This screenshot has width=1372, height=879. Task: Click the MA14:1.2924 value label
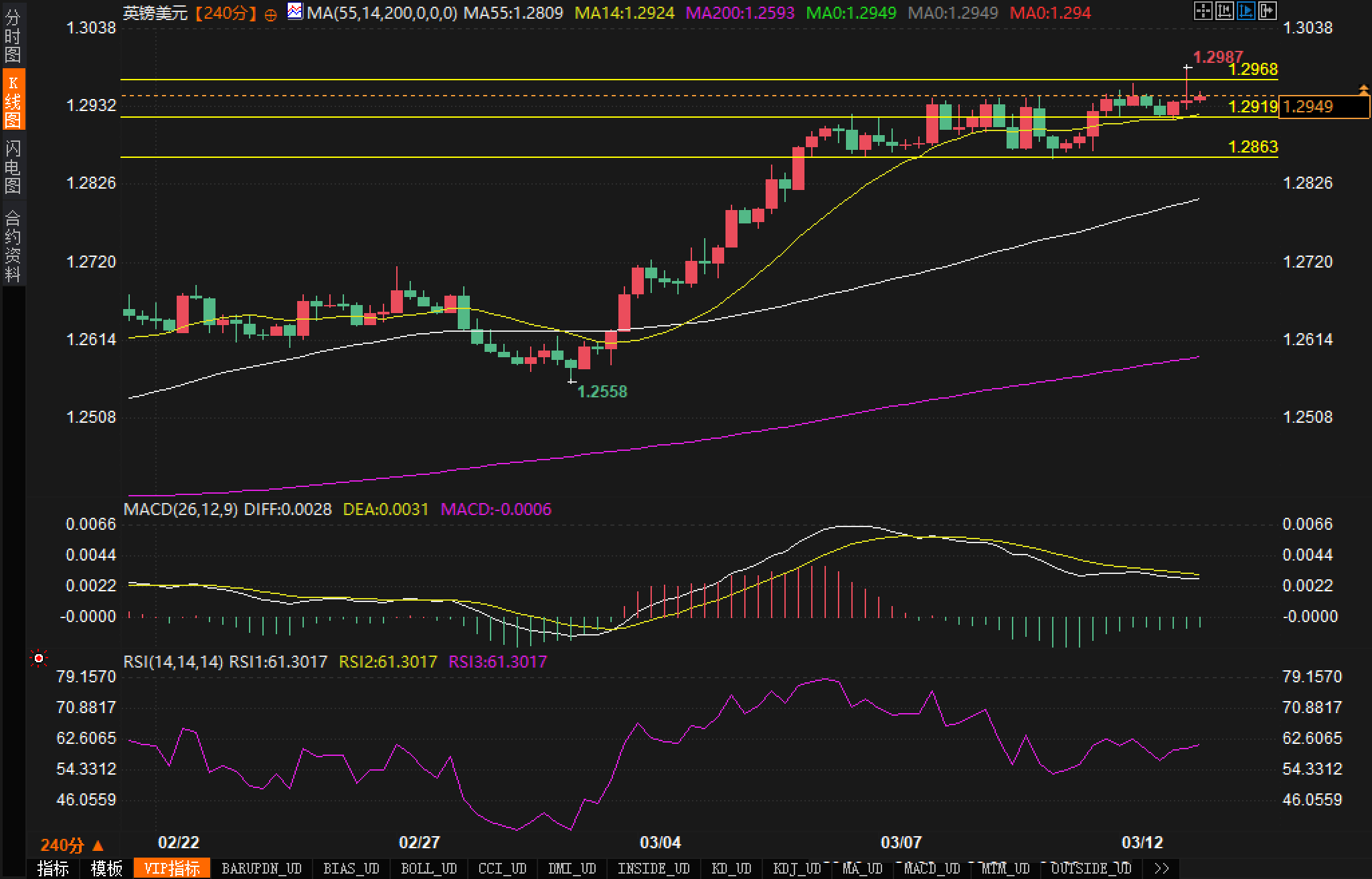(624, 13)
